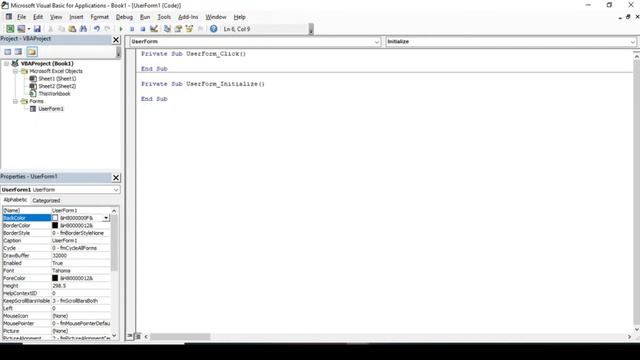The image size is (640, 360).
Task: Open Help with the blue question icon
Action: pos(213,29)
